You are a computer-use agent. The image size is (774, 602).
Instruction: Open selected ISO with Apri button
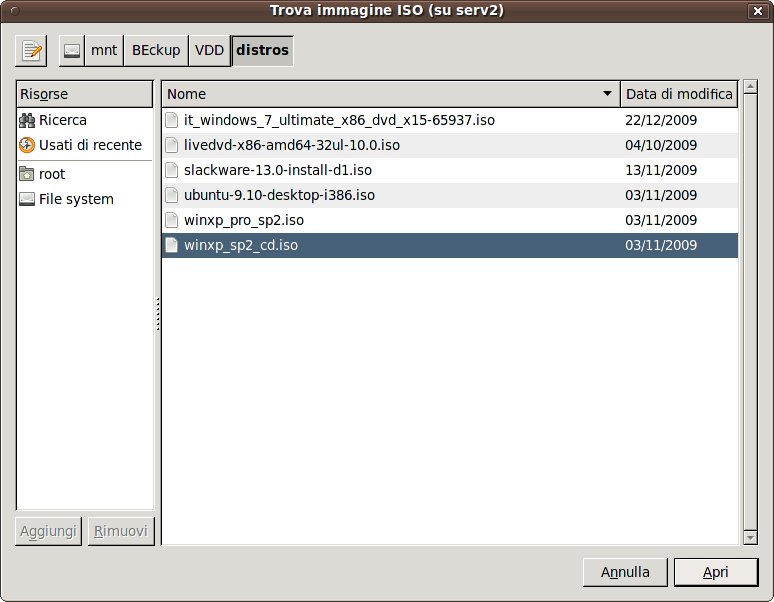pyautogui.click(x=716, y=572)
